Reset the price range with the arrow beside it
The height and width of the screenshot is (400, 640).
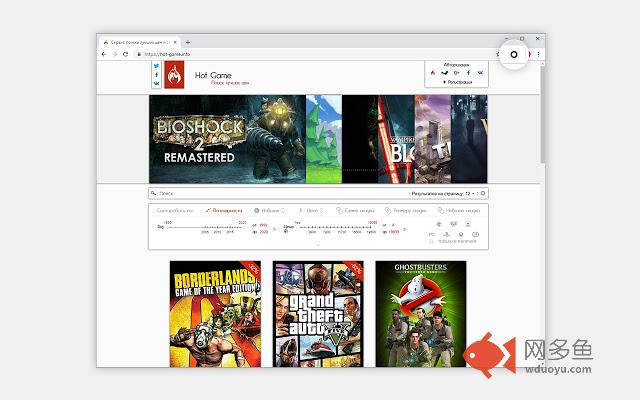coord(404,229)
